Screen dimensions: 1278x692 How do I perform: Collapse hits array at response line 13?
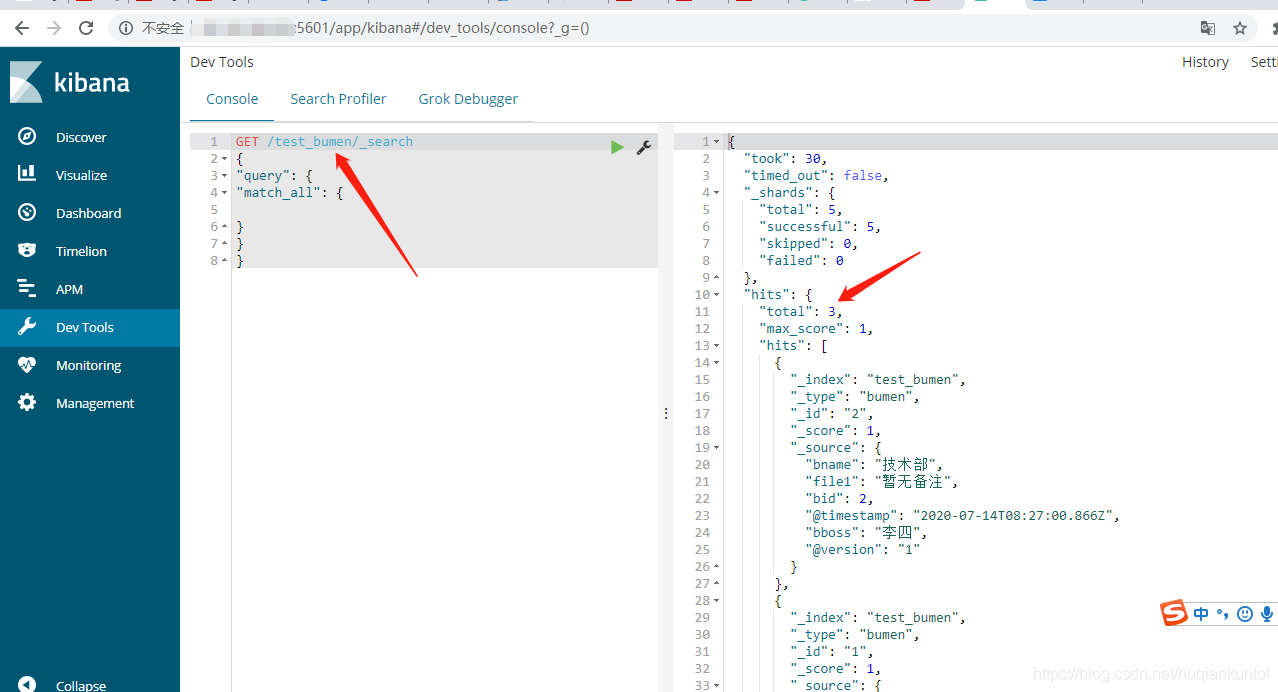tap(717, 346)
